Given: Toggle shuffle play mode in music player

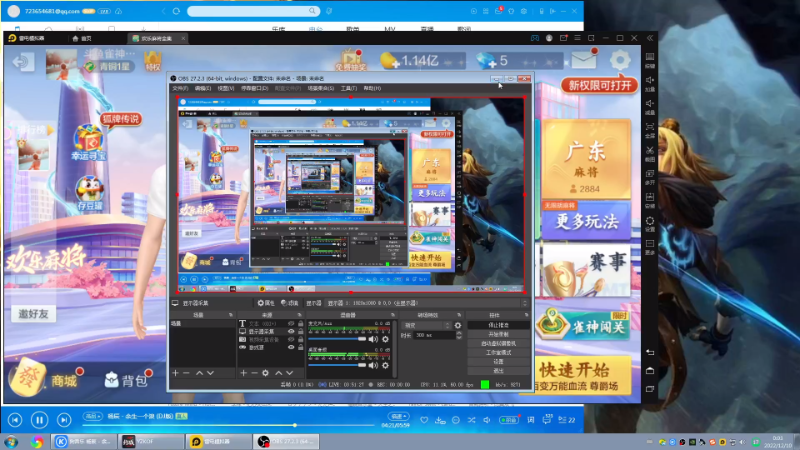Looking at the screenshot, I should pos(471,420).
